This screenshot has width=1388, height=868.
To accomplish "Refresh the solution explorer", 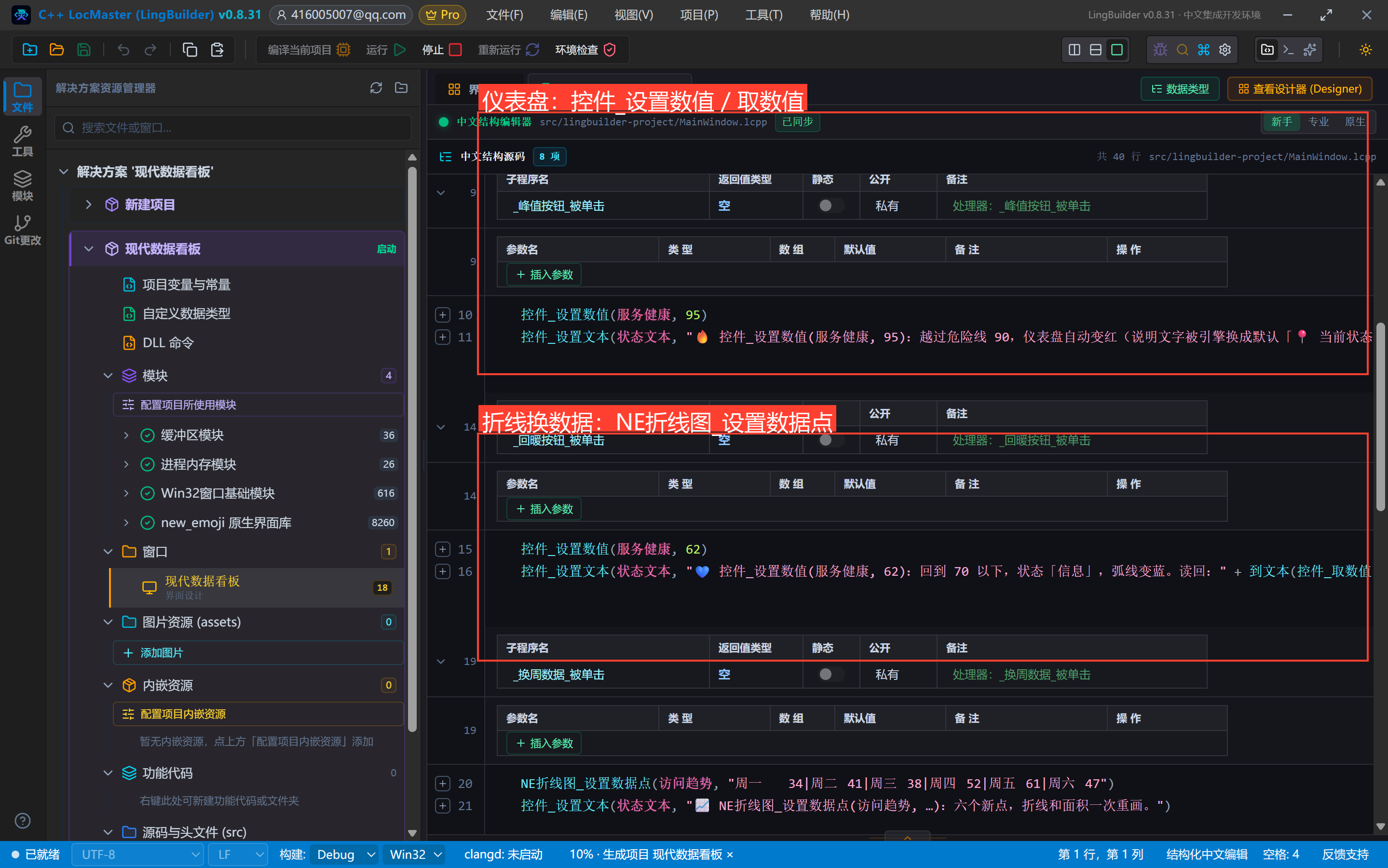I will point(376,88).
